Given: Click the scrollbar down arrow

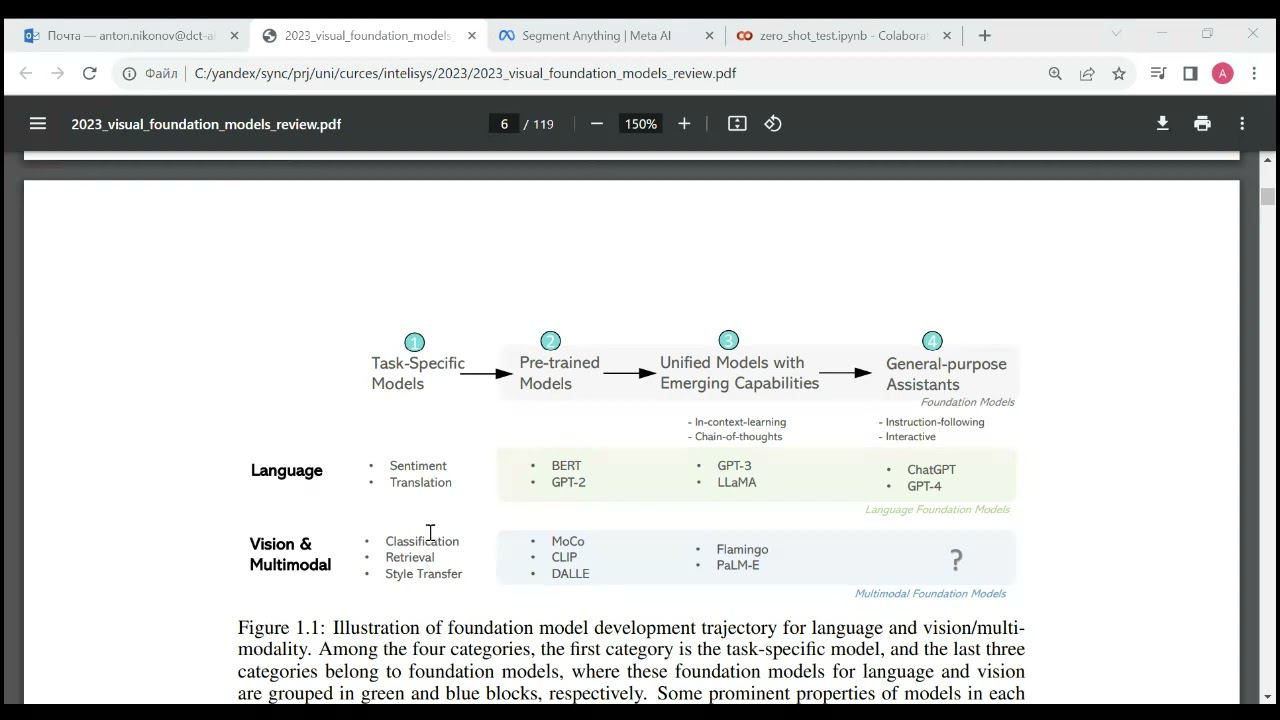Looking at the screenshot, I should [1268, 696].
